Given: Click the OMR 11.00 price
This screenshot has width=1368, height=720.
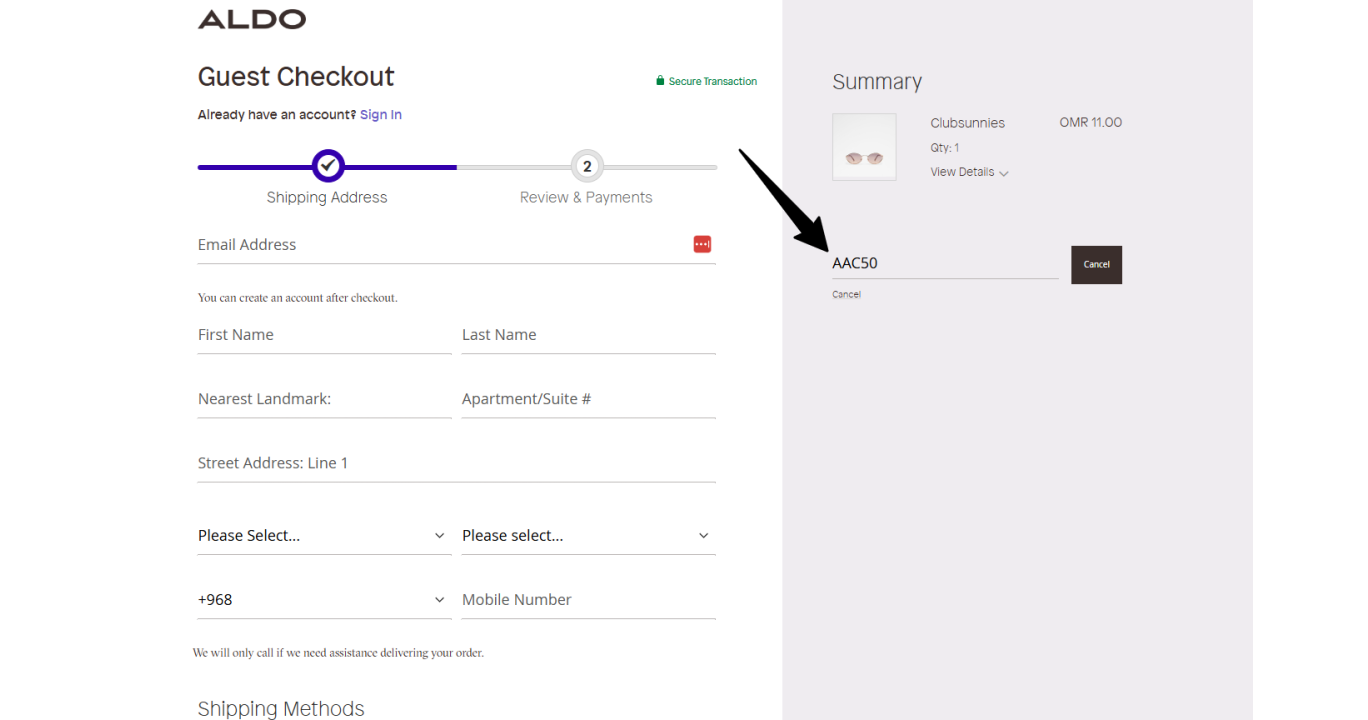Looking at the screenshot, I should [1091, 123].
